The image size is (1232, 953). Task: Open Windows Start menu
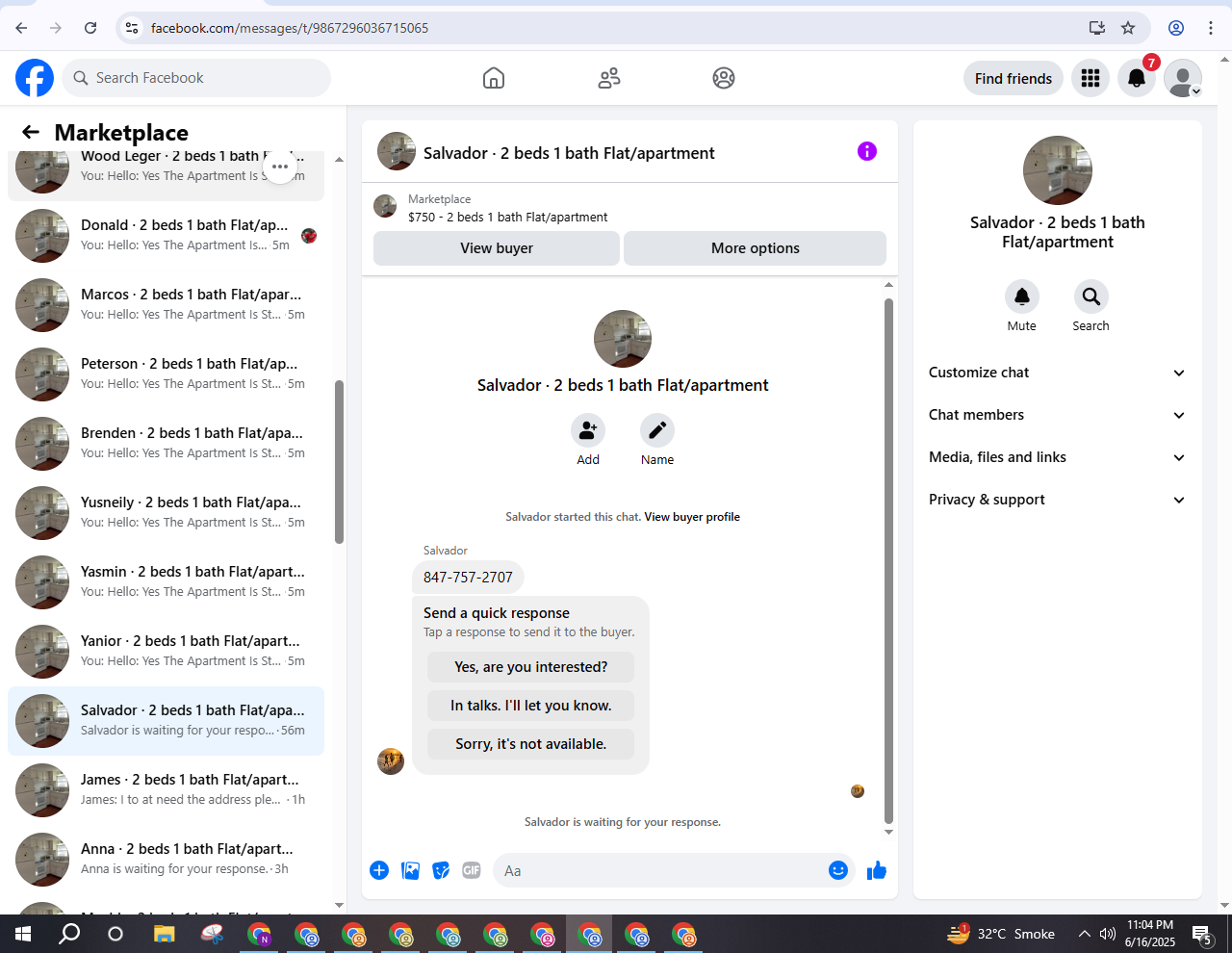tap(23, 934)
